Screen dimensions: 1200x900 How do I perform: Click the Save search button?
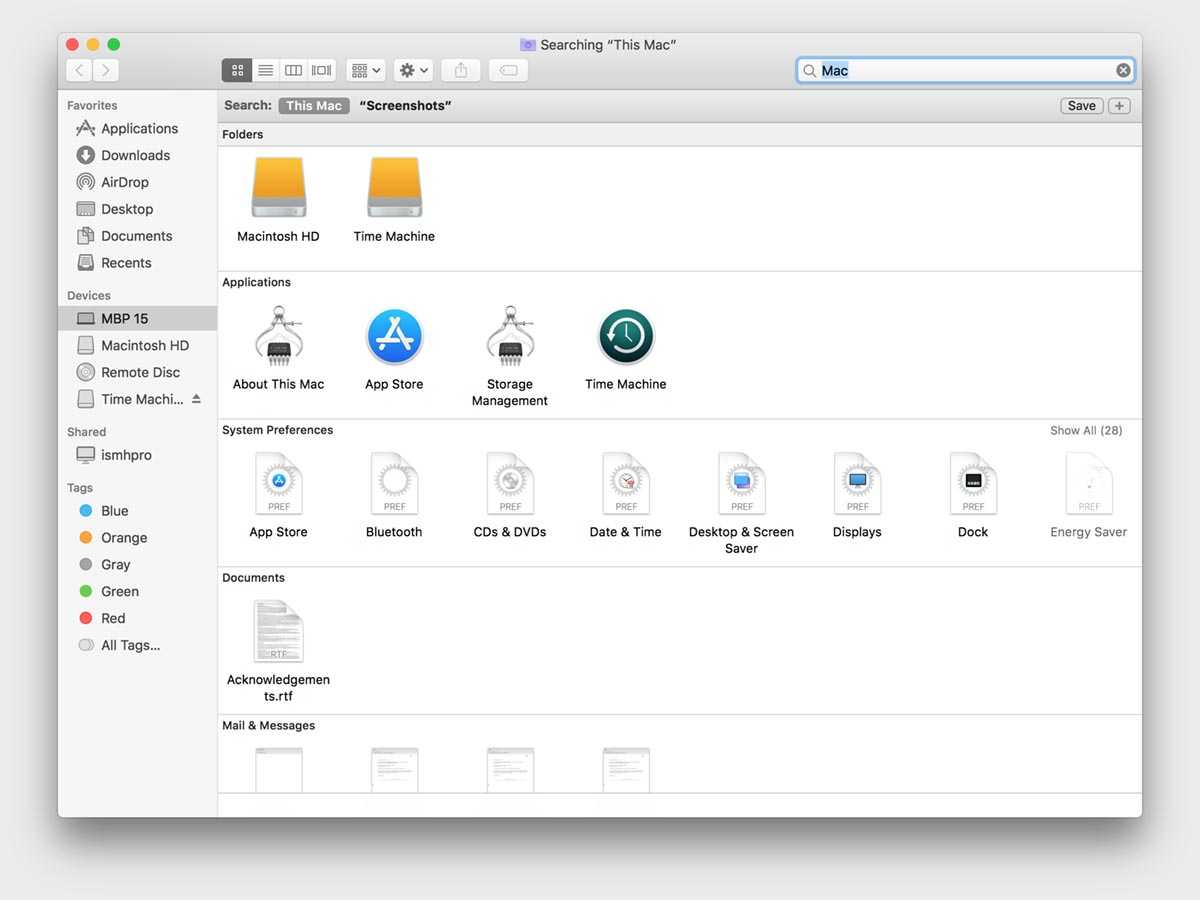(x=1081, y=106)
